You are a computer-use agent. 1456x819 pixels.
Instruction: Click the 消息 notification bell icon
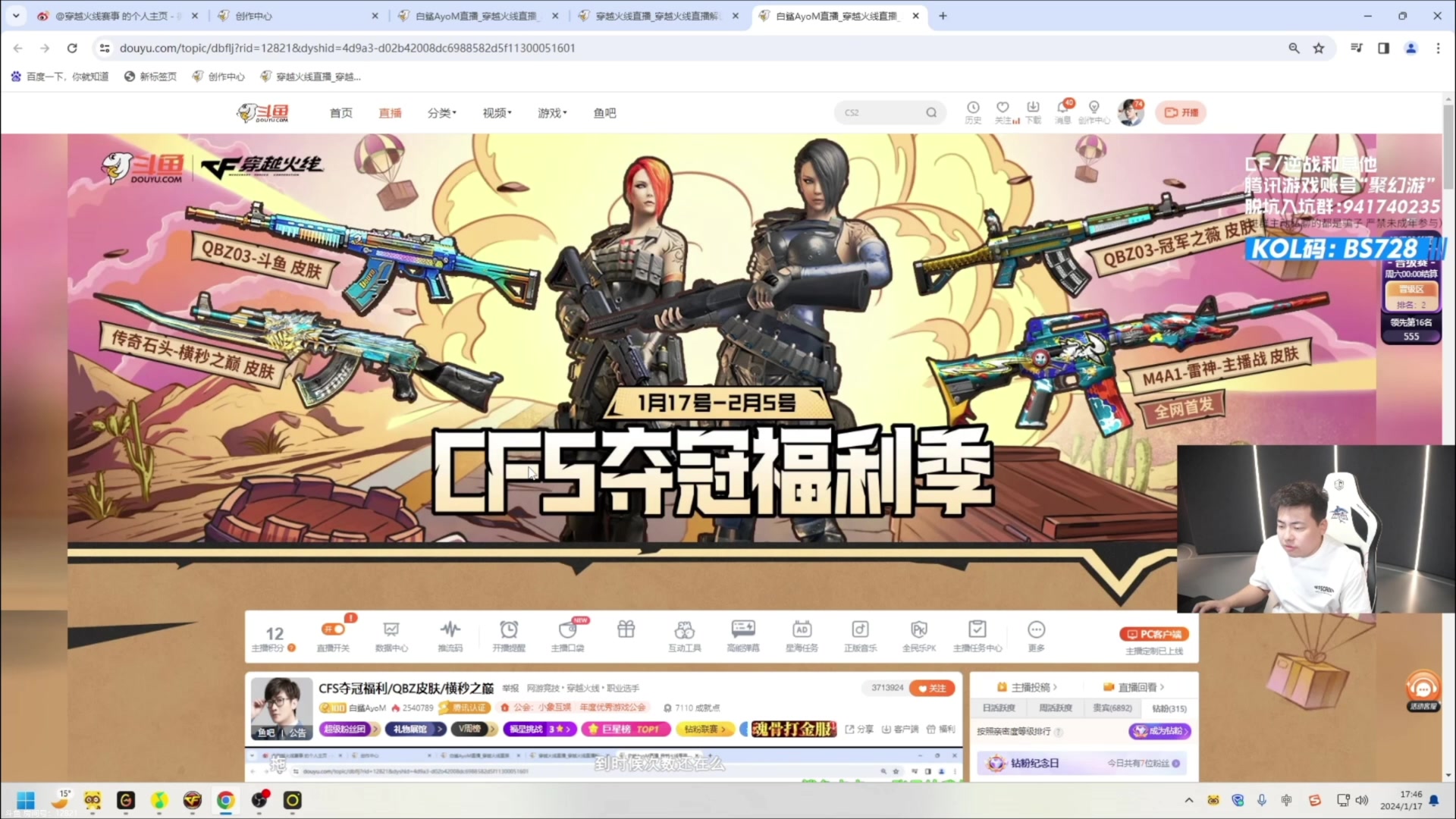point(1063,108)
